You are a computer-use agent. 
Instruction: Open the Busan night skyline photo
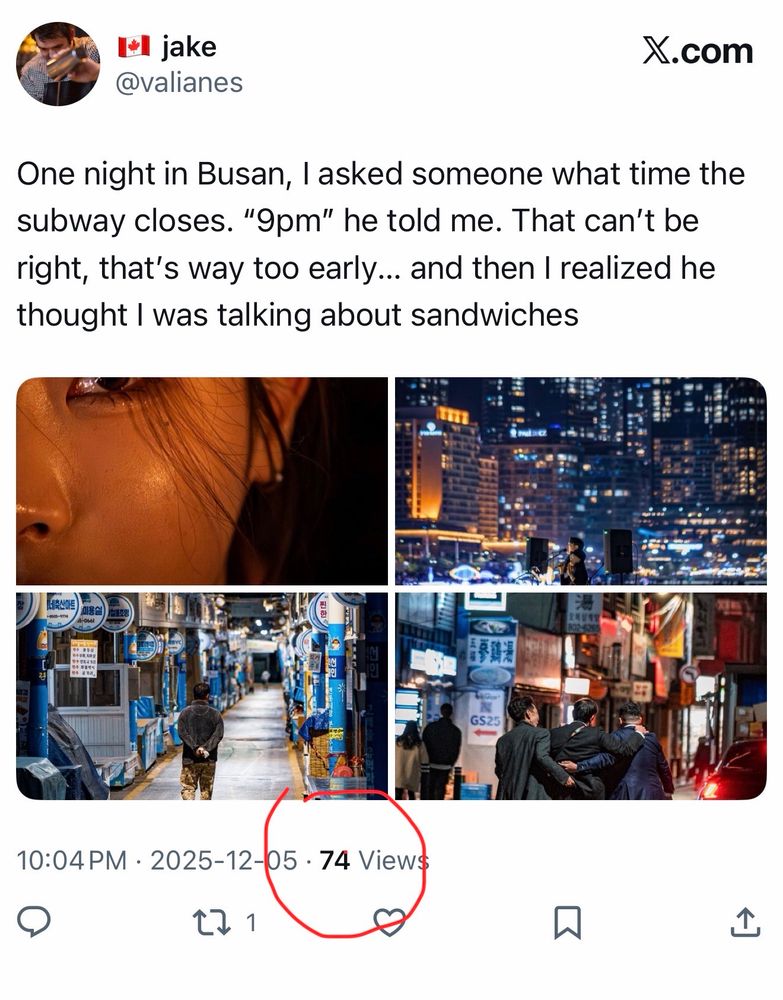[x=581, y=481]
